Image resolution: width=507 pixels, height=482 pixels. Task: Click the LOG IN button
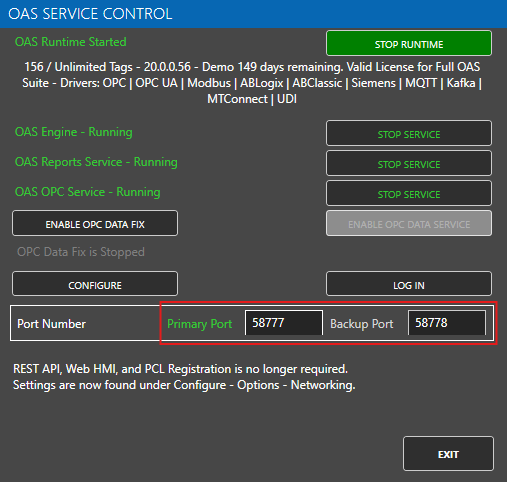409,284
